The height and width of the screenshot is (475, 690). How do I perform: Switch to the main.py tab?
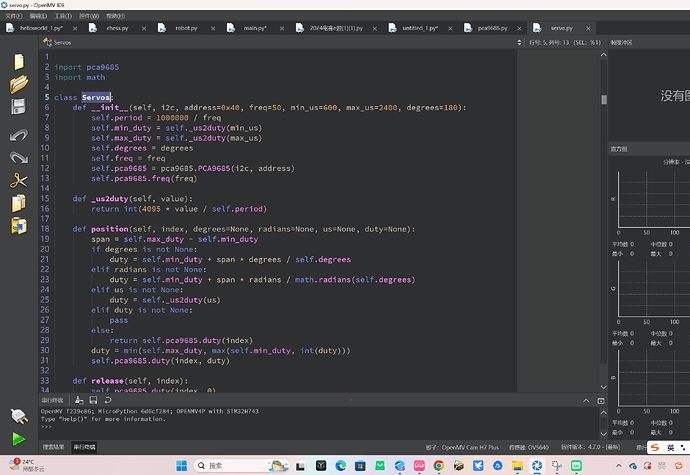pyautogui.click(x=255, y=28)
